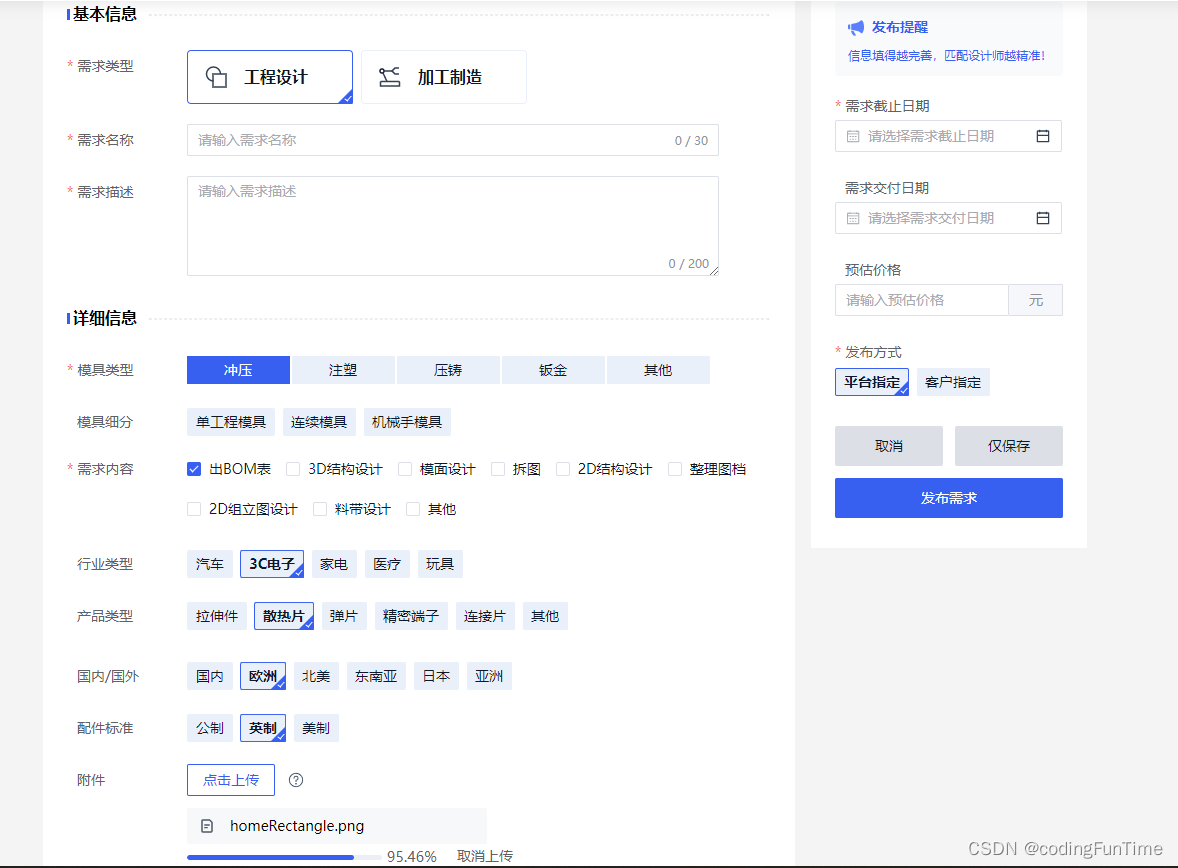Select 汽车 industry type

pyautogui.click(x=210, y=564)
